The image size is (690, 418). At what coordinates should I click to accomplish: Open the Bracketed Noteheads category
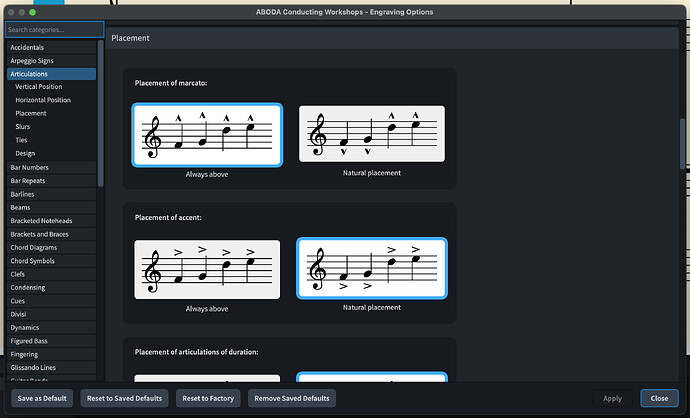[x=51, y=220]
